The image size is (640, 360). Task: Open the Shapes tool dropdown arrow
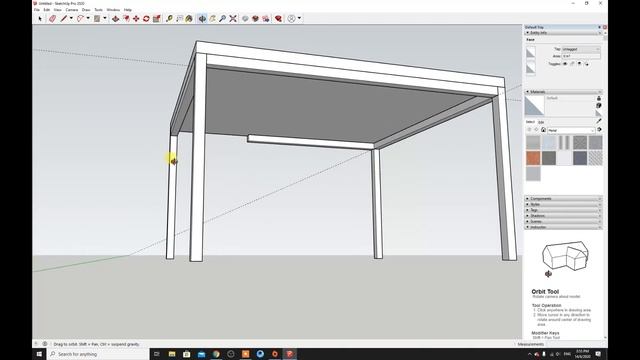coord(104,18)
